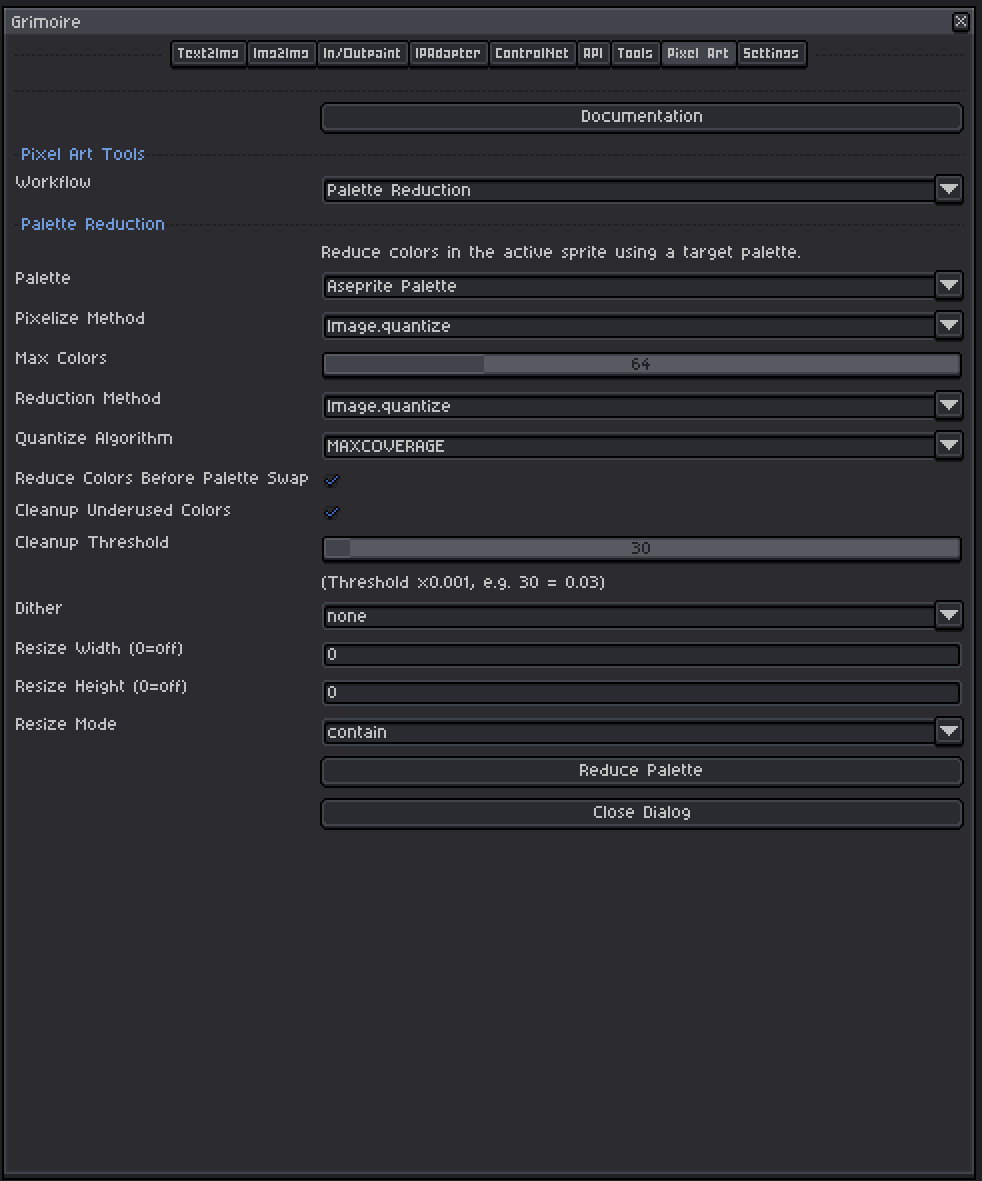Click the Palette Reduction workflow combo box

point(630,190)
